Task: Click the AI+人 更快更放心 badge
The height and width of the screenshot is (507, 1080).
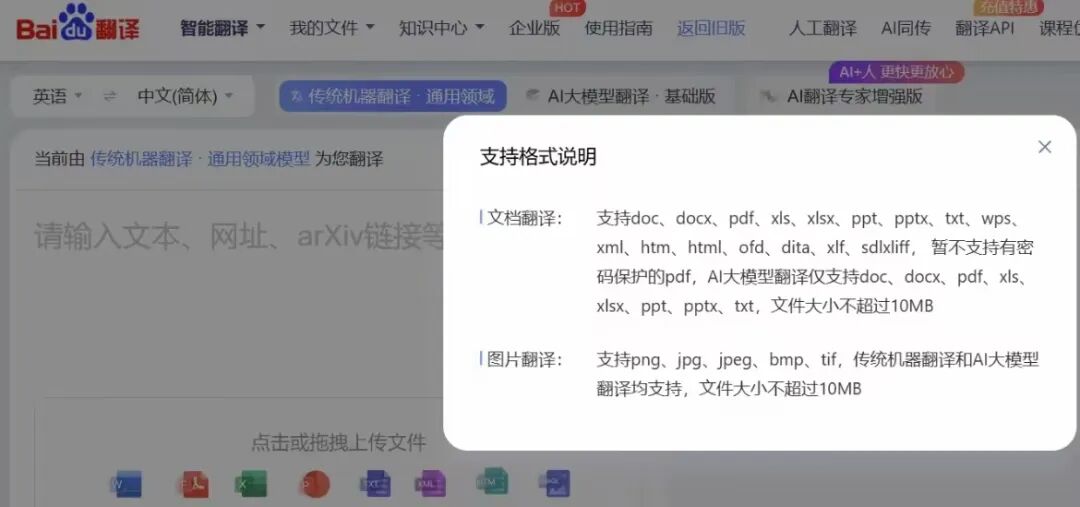Action: pyautogui.click(x=896, y=72)
